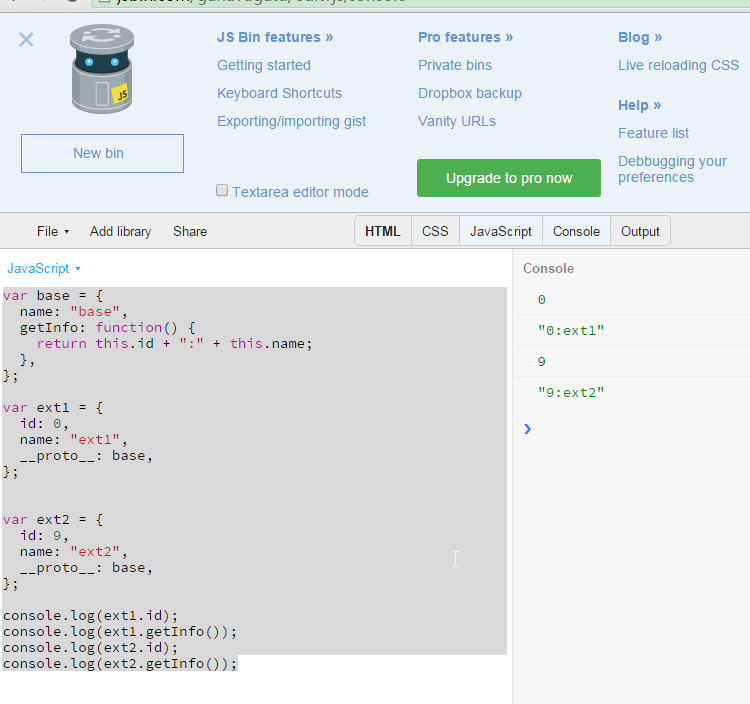Image resolution: width=750 pixels, height=704 pixels.
Task: Click console output value 0
Action: click(x=541, y=300)
